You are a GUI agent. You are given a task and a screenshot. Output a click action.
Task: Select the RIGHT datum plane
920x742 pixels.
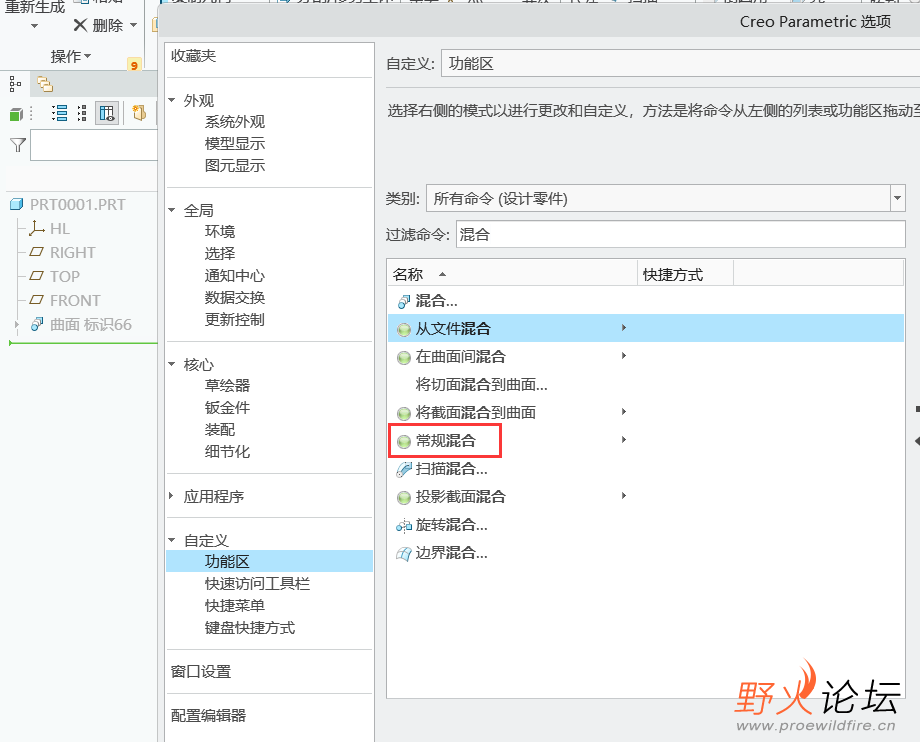(72, 253)
